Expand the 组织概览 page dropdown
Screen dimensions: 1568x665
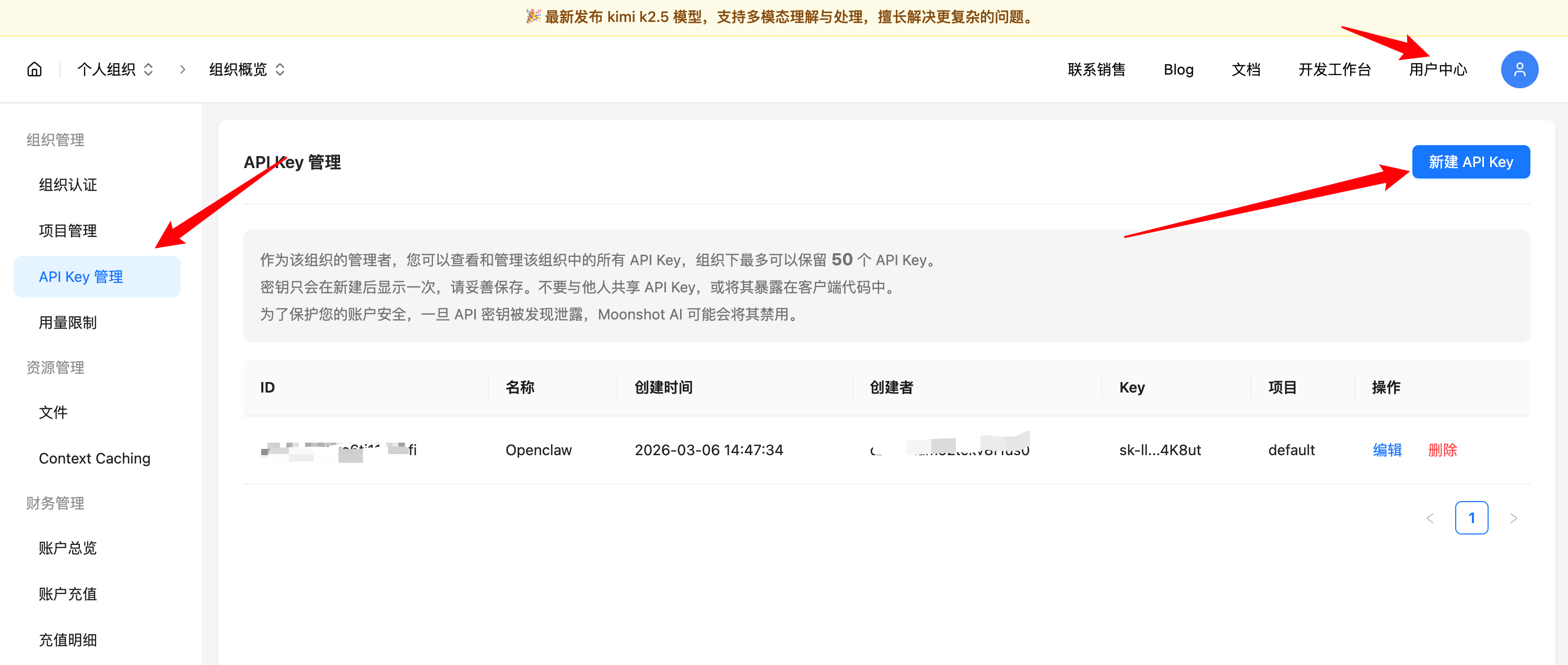247,69
